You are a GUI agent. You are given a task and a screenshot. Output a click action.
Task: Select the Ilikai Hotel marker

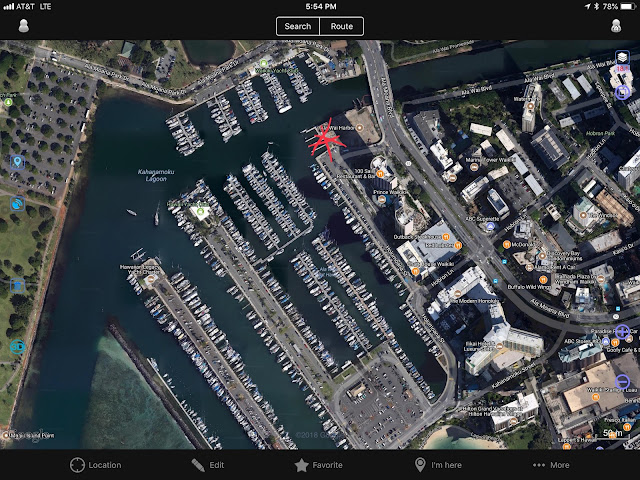pyautogui.click(x=499, y=345)
